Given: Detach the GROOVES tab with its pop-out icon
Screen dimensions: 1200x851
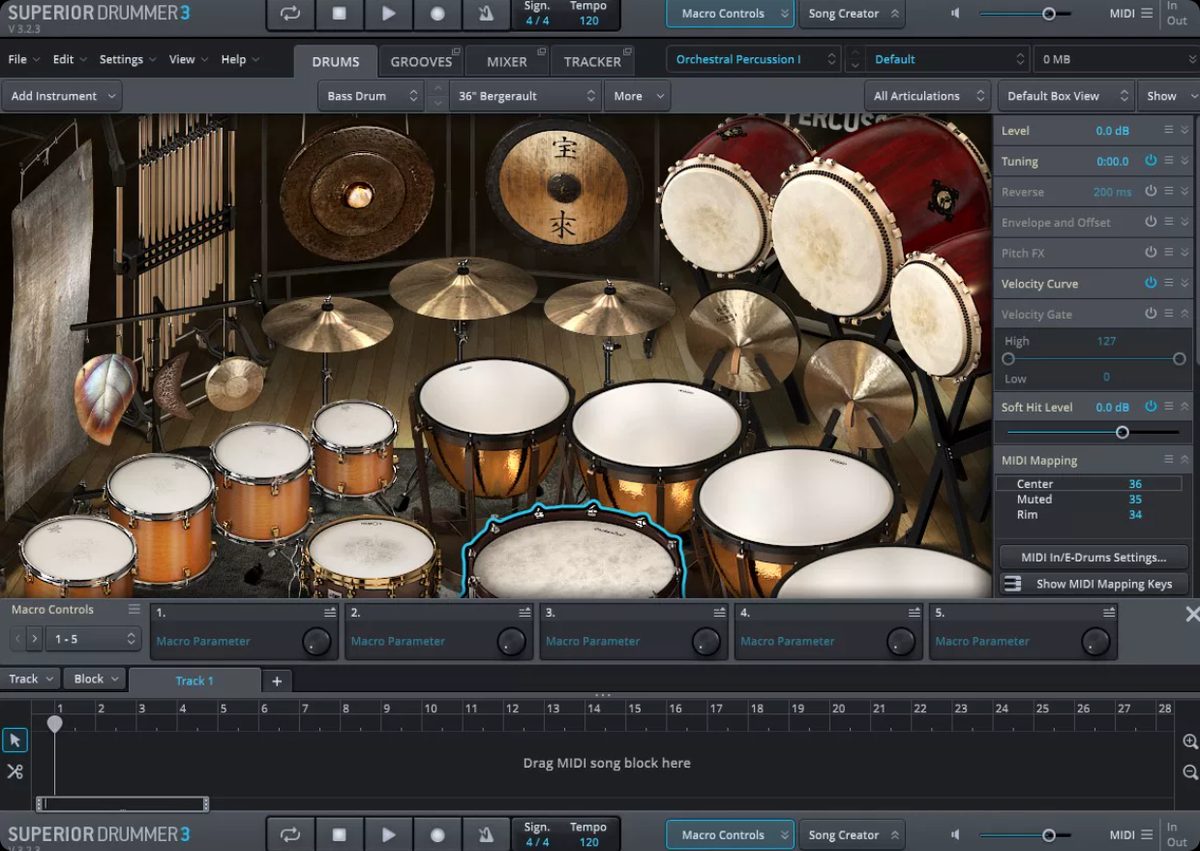Looking at the screenshot, I should (x=456, y=51).
